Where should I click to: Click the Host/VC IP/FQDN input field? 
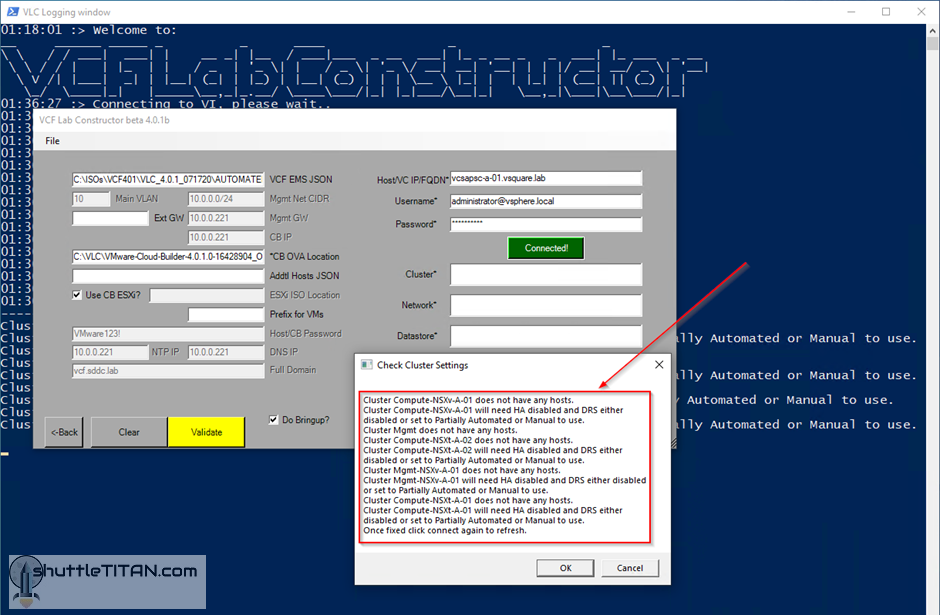click(x=545, y=179)
